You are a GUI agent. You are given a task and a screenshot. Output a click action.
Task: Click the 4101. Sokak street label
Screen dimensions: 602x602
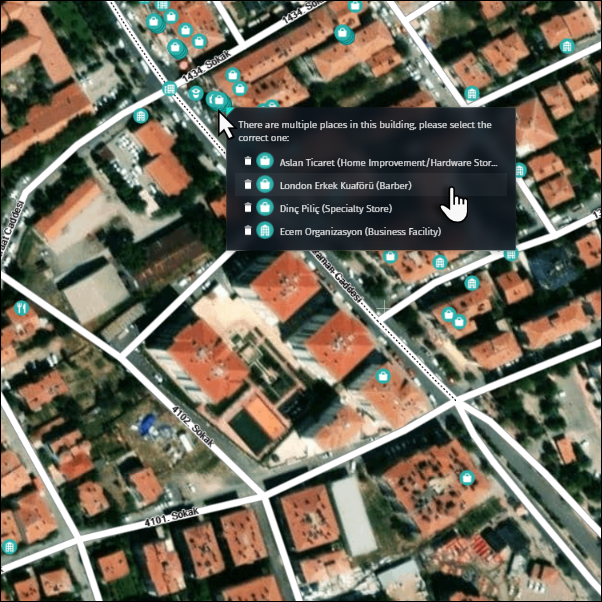(172, 516)
